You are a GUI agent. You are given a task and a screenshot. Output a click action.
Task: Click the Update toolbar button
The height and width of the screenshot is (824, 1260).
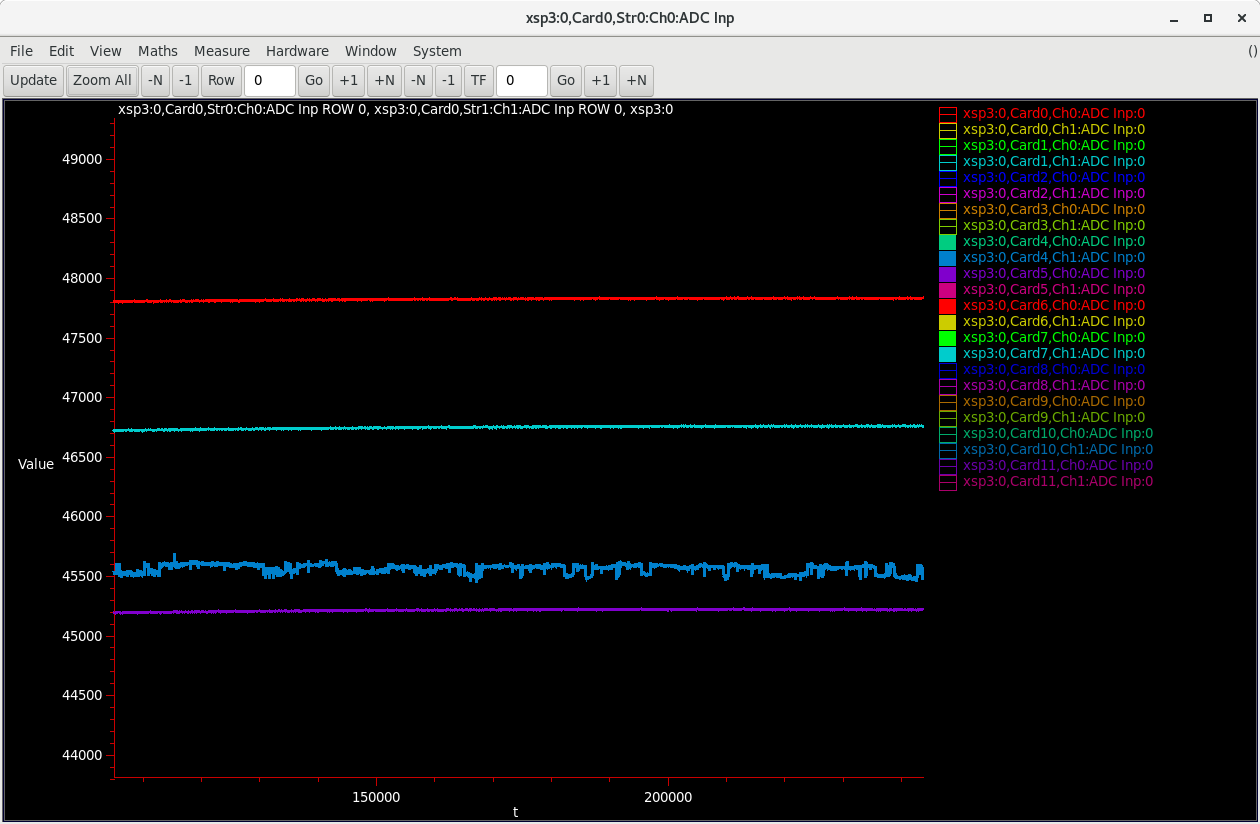(x=34, y=81)
